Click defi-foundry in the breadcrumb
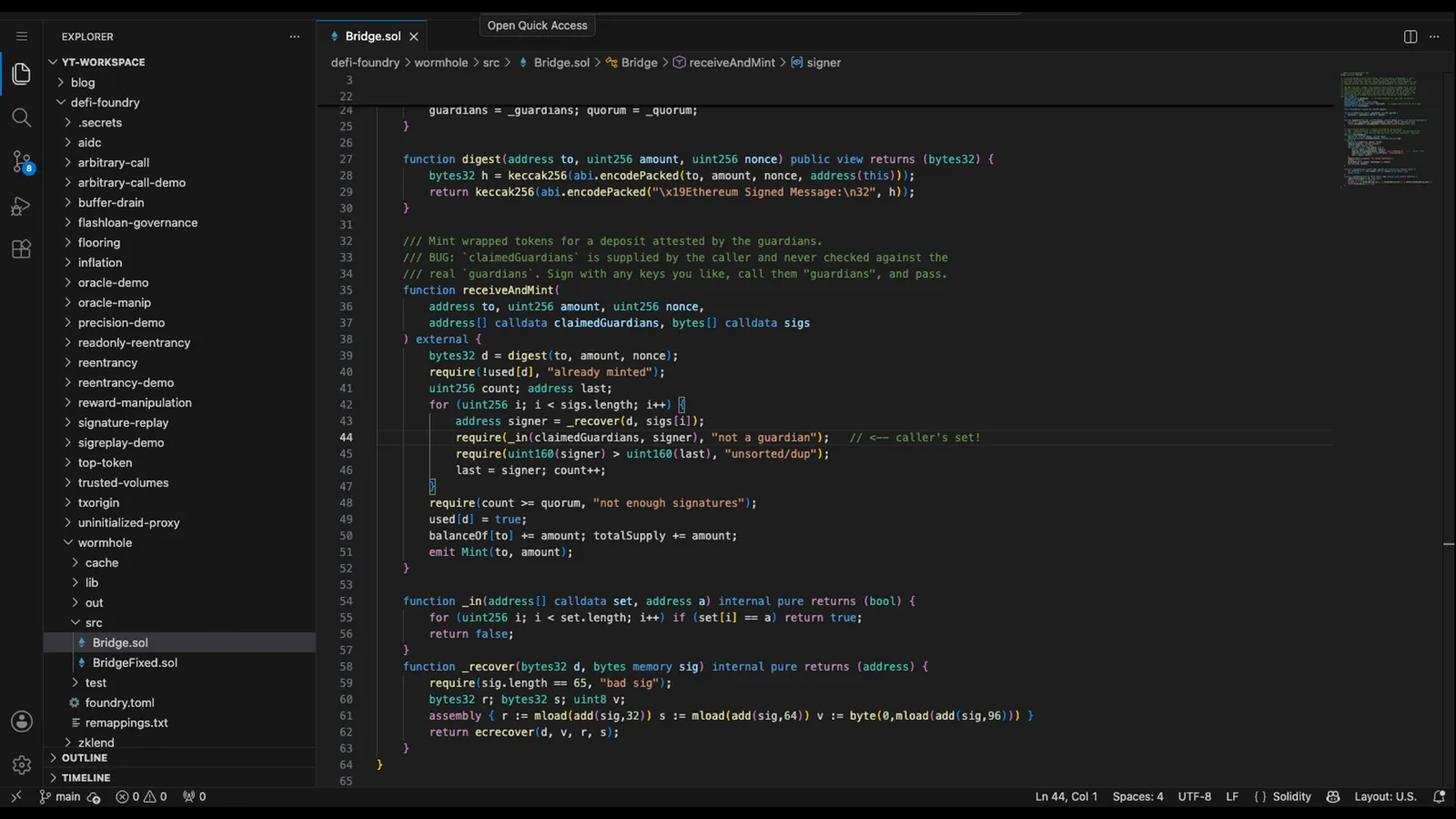1456x819 pixels. pyautogui.click(x=365, y=63)
